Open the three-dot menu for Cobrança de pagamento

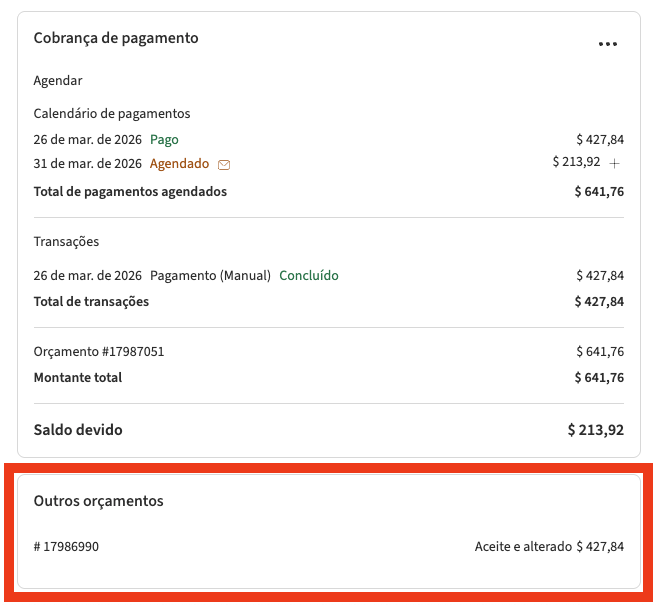(607, 44)
